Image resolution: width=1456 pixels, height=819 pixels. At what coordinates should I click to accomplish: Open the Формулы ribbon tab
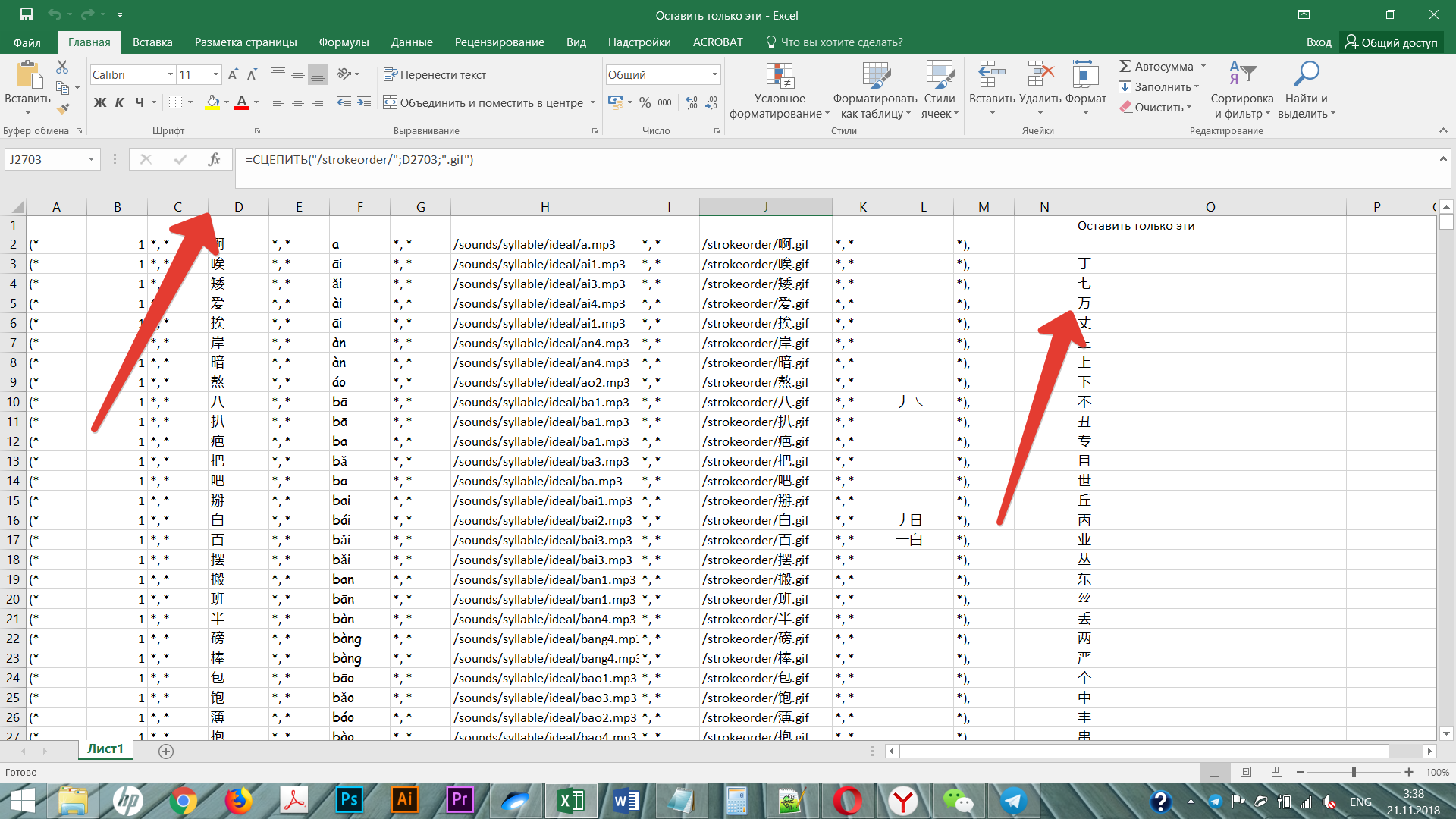(x=344, y=42)
